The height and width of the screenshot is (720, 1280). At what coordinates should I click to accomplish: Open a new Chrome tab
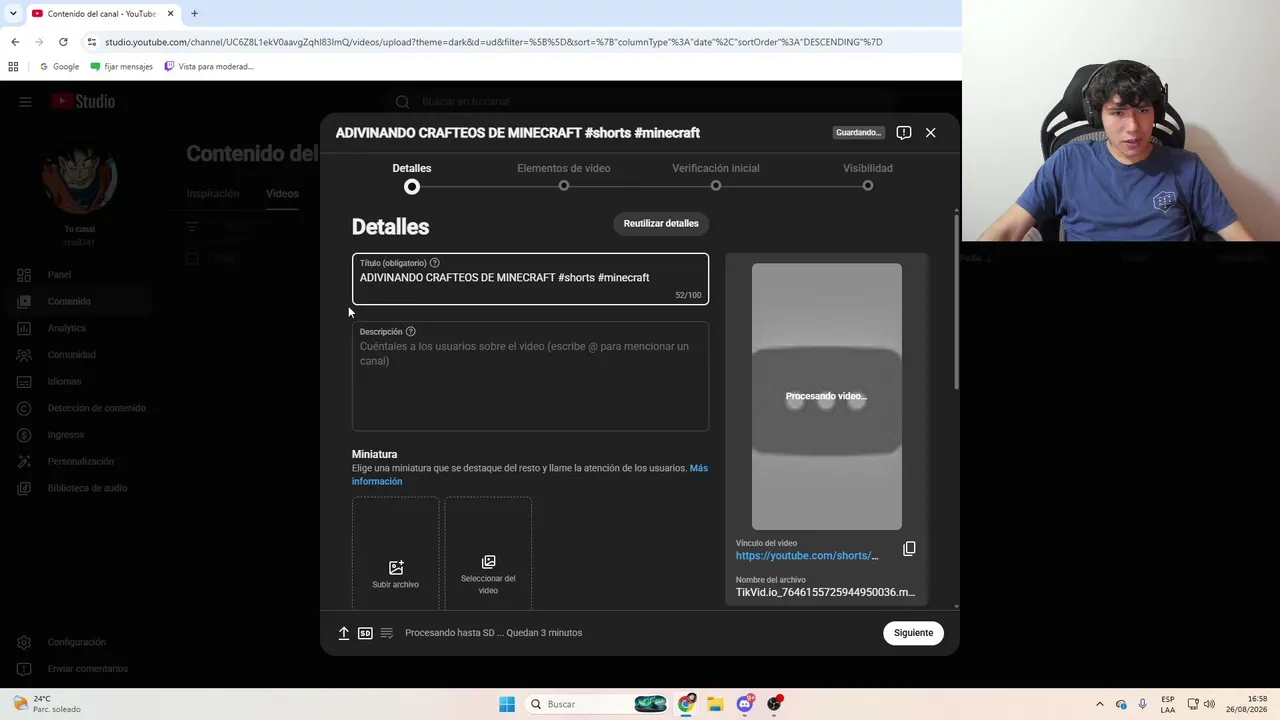click(x=194, y=14)
